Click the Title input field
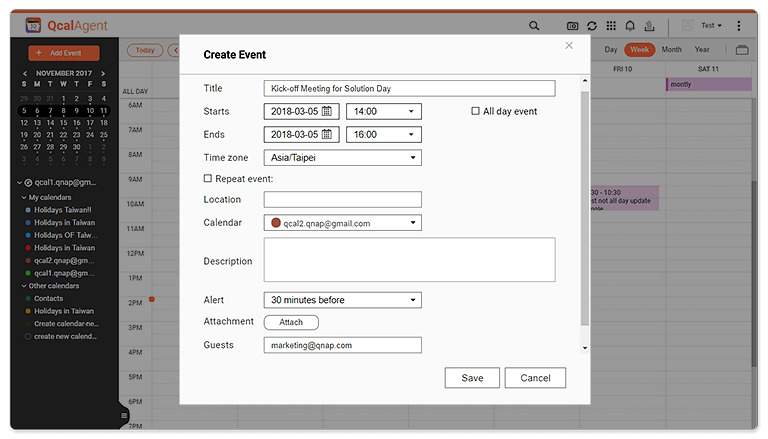Viewport: 768px width, 439px height. (x=409, y=88)
